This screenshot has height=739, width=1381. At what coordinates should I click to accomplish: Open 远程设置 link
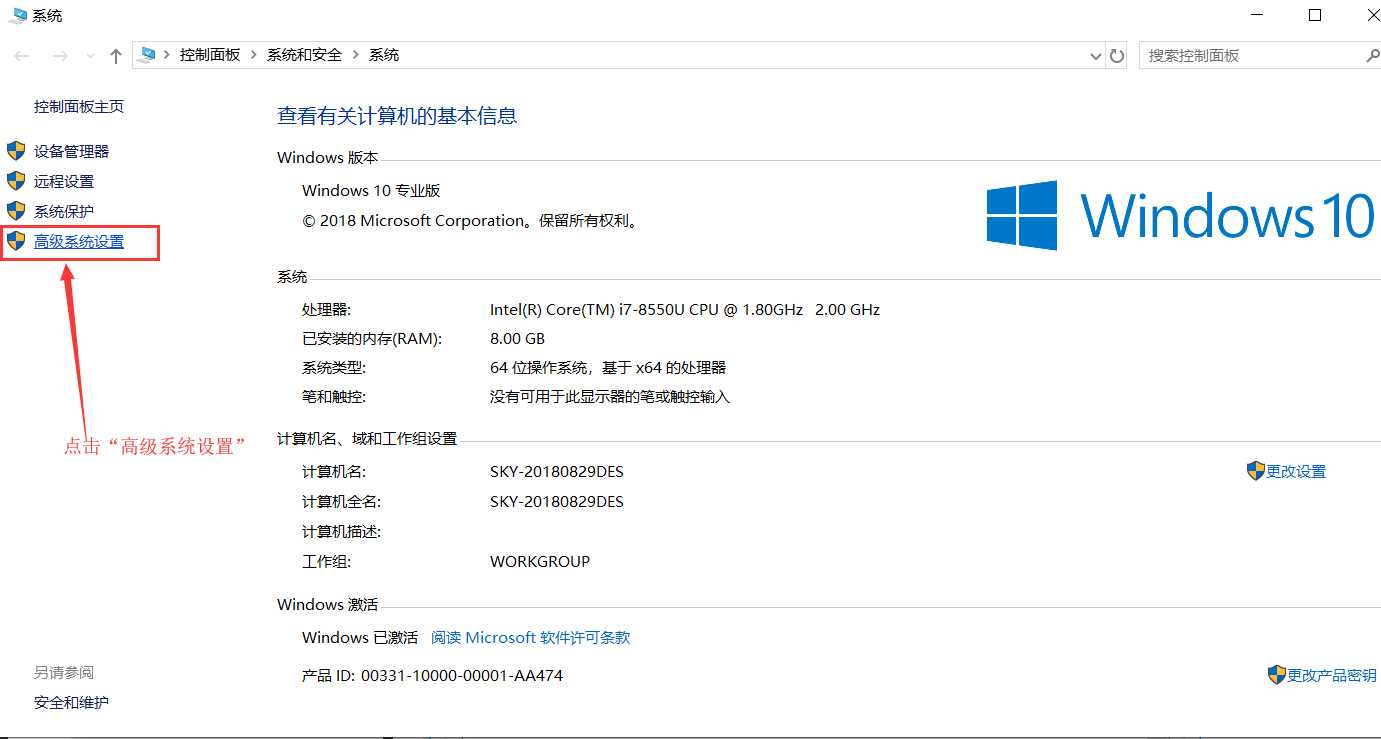coord(64,182)
